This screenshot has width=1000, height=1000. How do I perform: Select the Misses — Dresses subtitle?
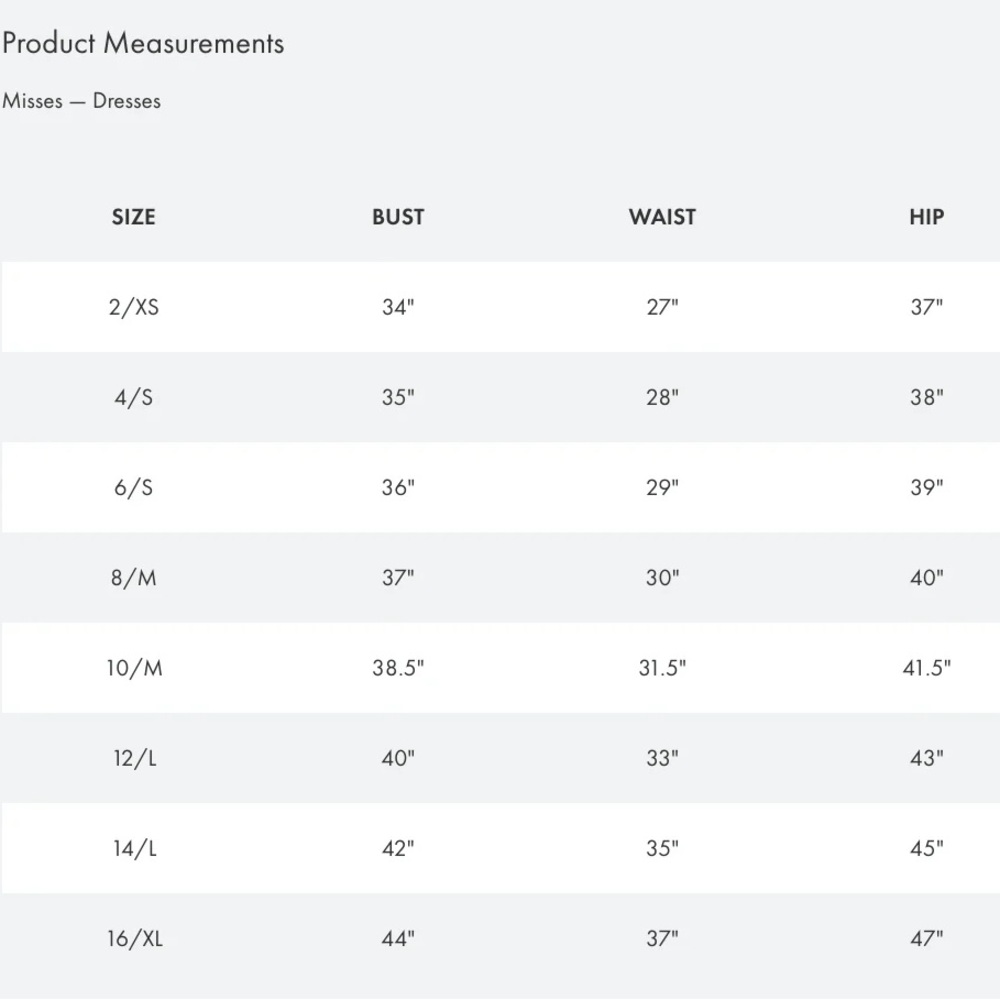pyautogui.click(x=81, y=101)
